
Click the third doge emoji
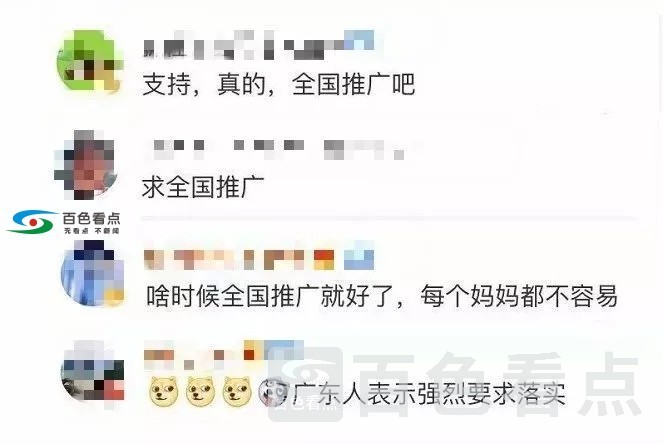tap(237, 392)
